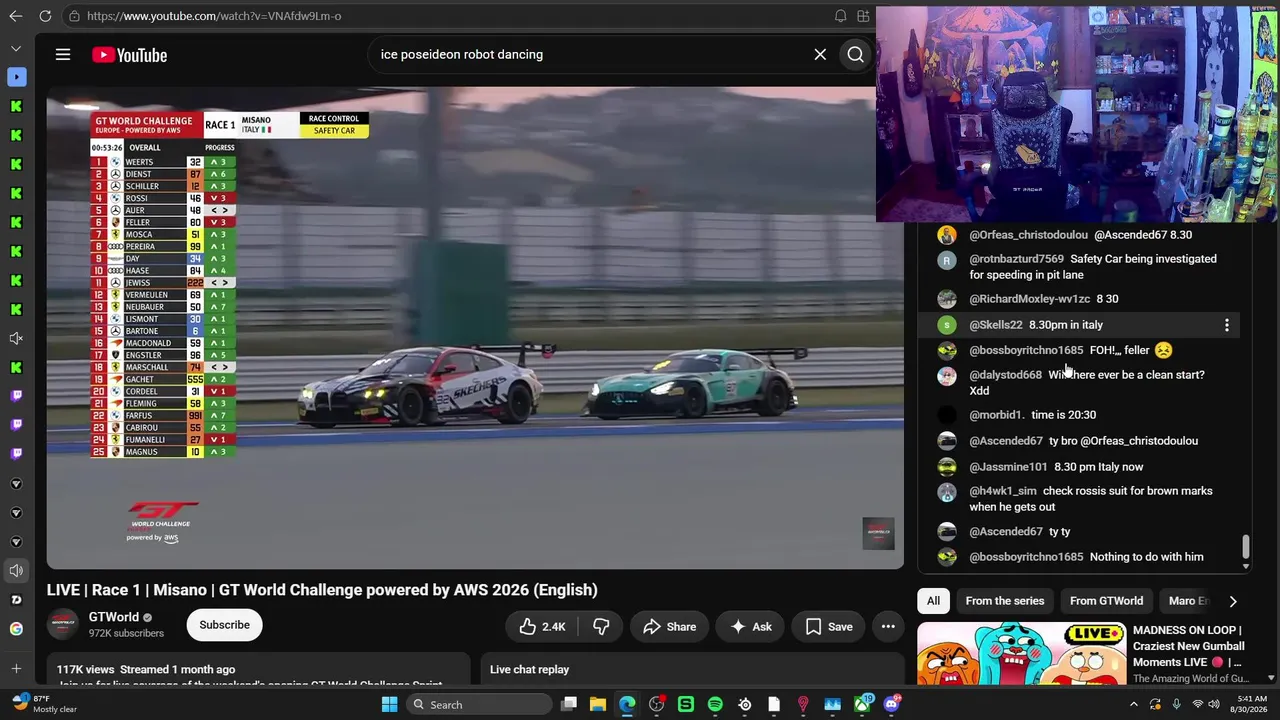The image size is (1280, 720).
Task: Click the browser notification bell icon
Action: click(840, 16)
